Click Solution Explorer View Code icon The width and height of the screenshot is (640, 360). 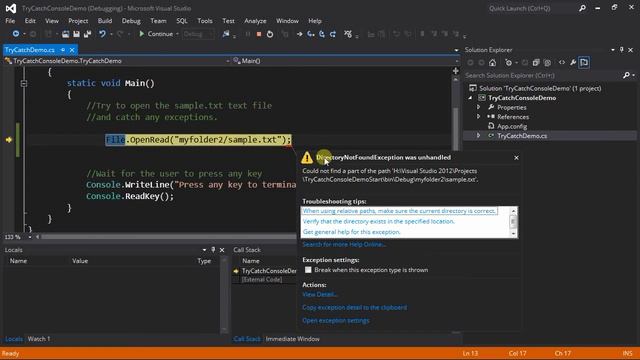click(x=562, y=62)
